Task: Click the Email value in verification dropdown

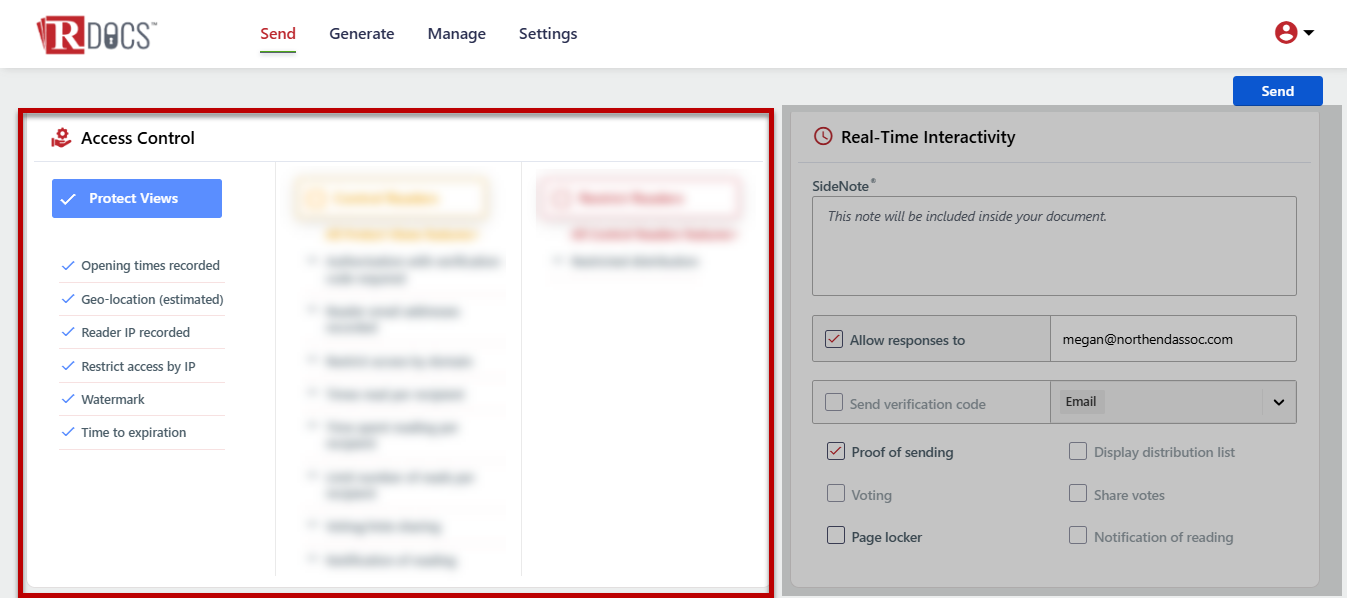Action: click(1081, 402)
